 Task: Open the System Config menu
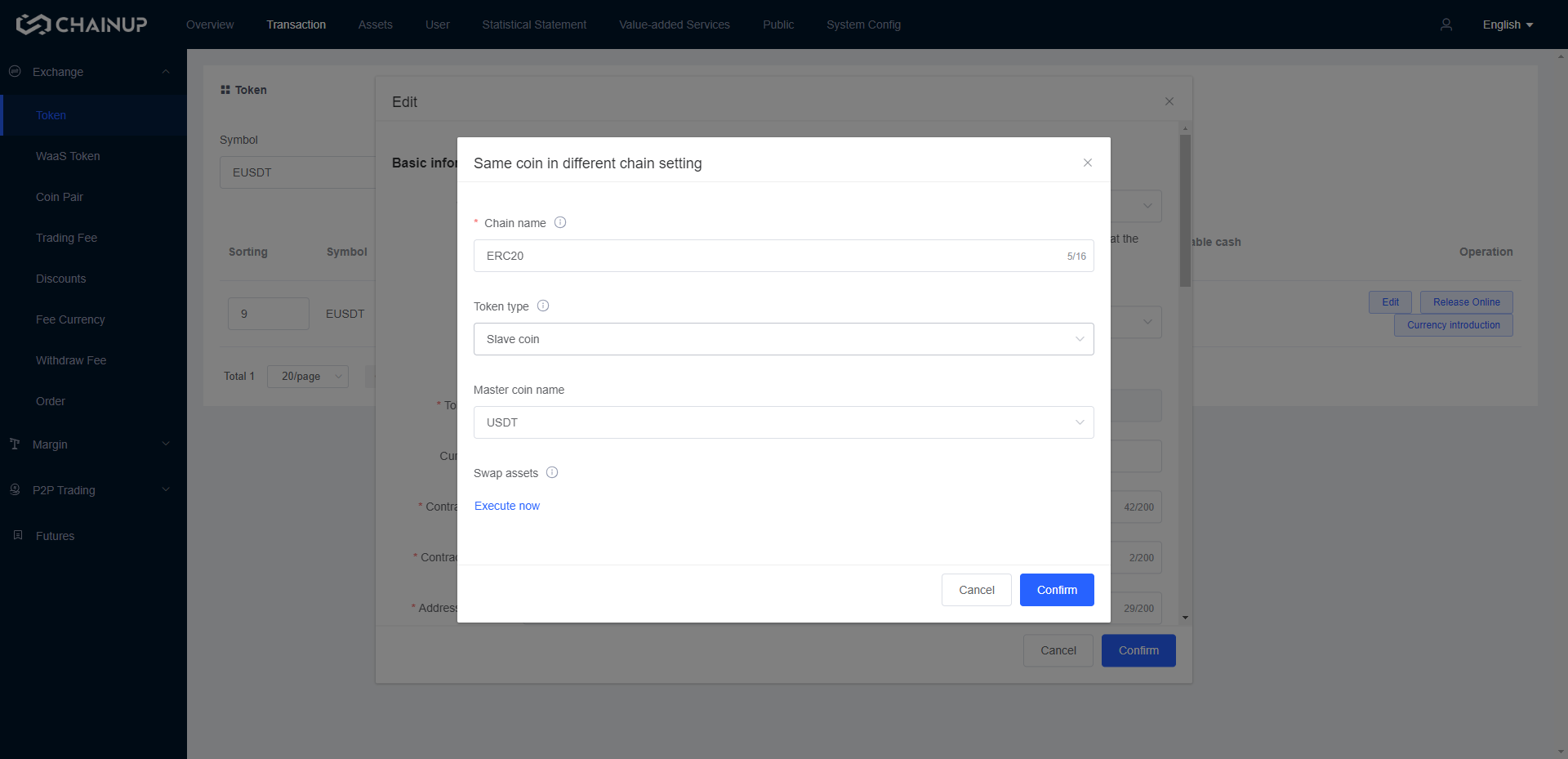(863, 25)
